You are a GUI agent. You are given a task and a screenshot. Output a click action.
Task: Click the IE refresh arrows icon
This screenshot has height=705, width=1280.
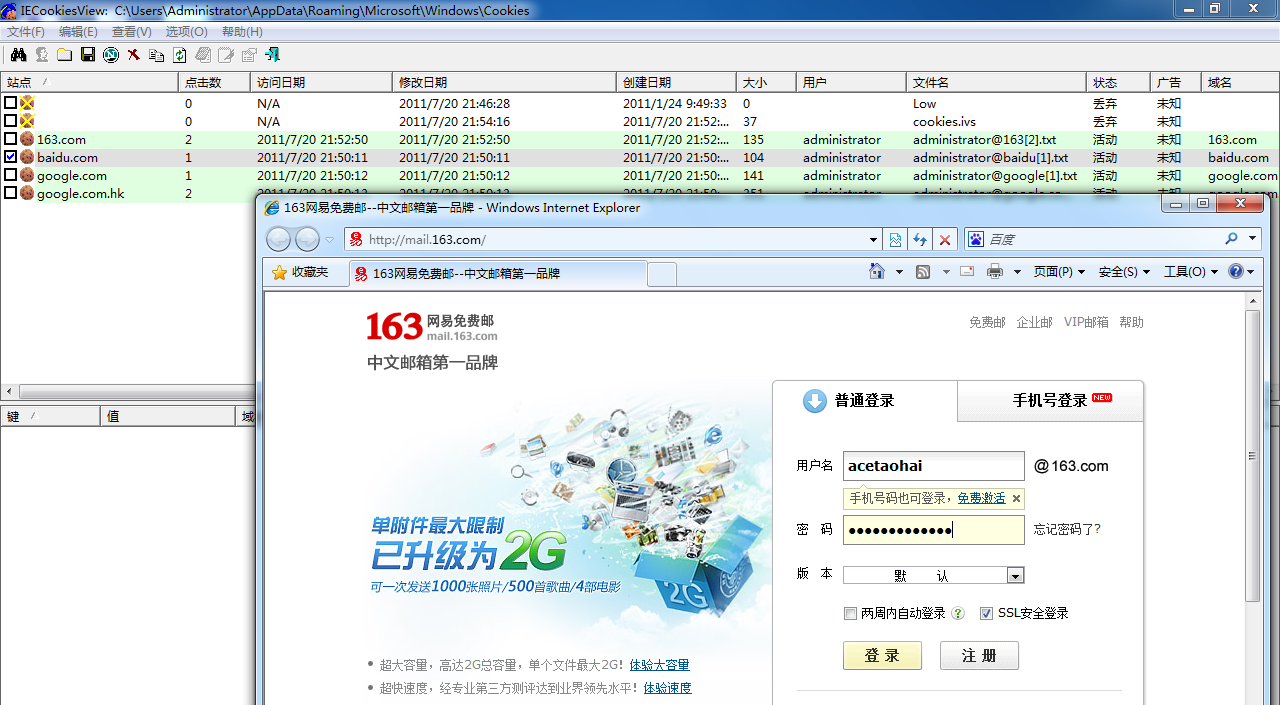[920, 240]
